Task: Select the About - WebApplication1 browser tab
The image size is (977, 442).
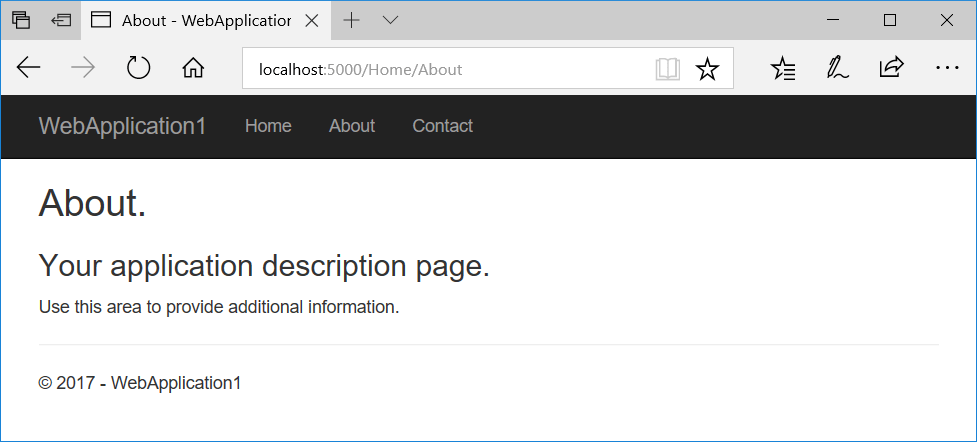Action: tap(205, 20)
